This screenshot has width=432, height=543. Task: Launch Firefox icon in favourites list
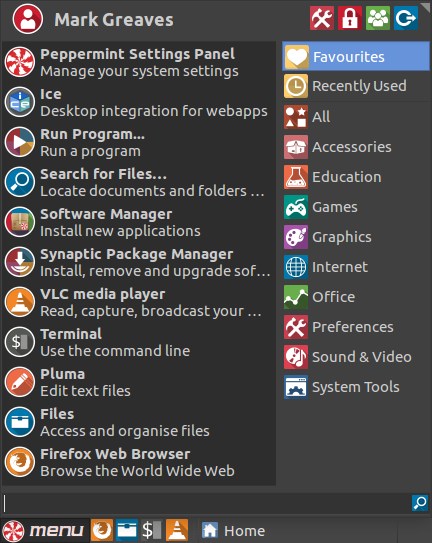[x=20, y=462]
